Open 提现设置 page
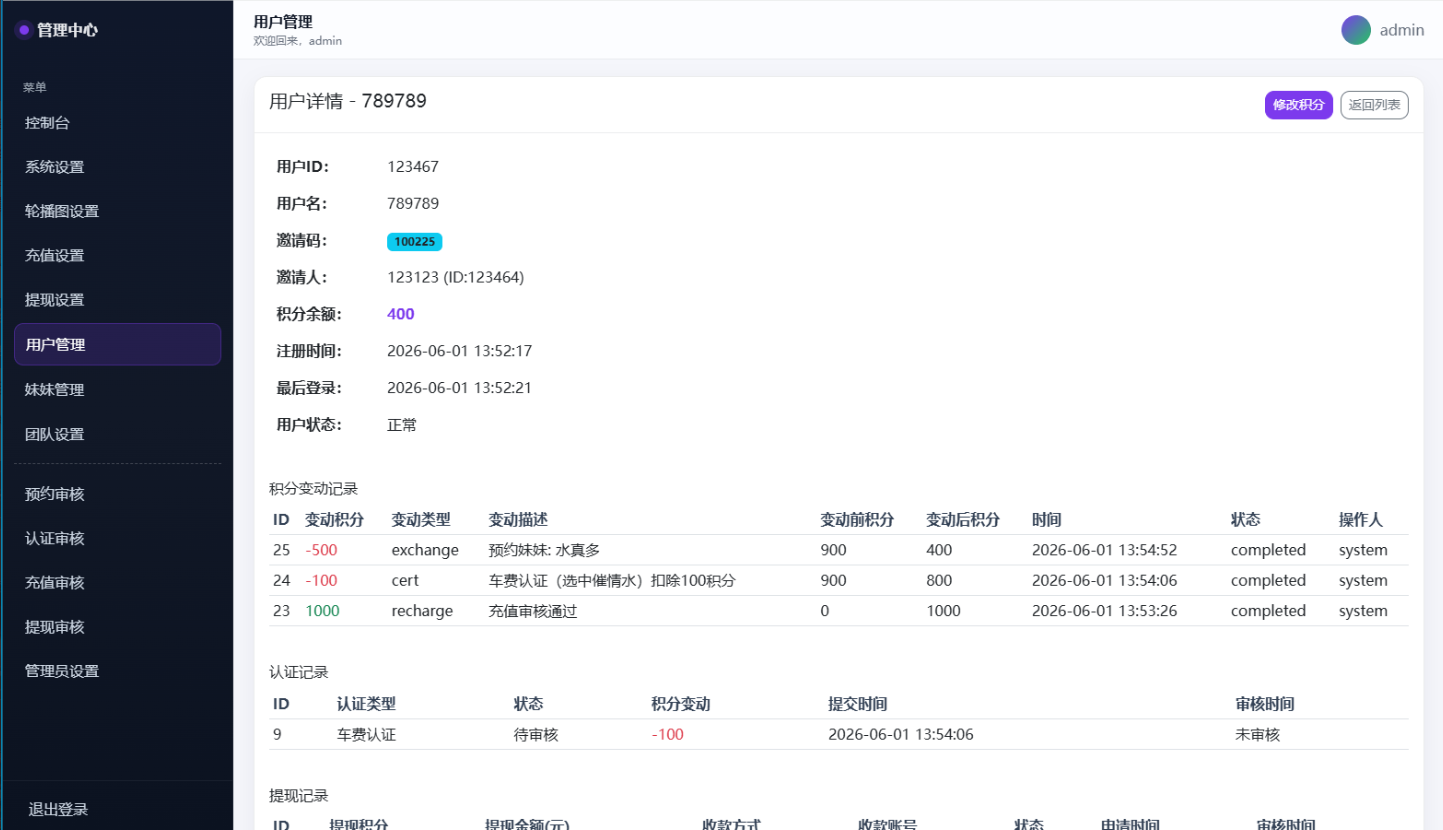This screenshot has width=1443, height=830. pyautogui.click(x=117, y=299)
